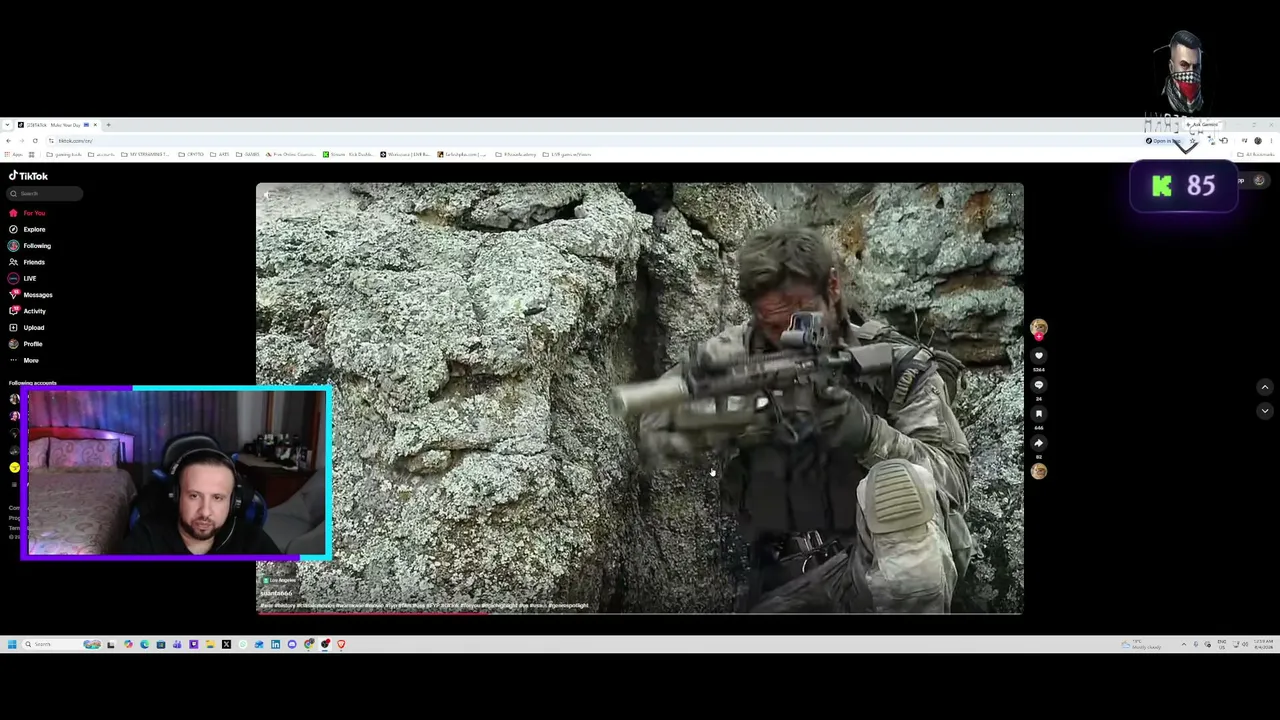Share the video with arrow icon
Image resolution: width=1280 pixels, height=720 pixels.
click(1039, 443)
